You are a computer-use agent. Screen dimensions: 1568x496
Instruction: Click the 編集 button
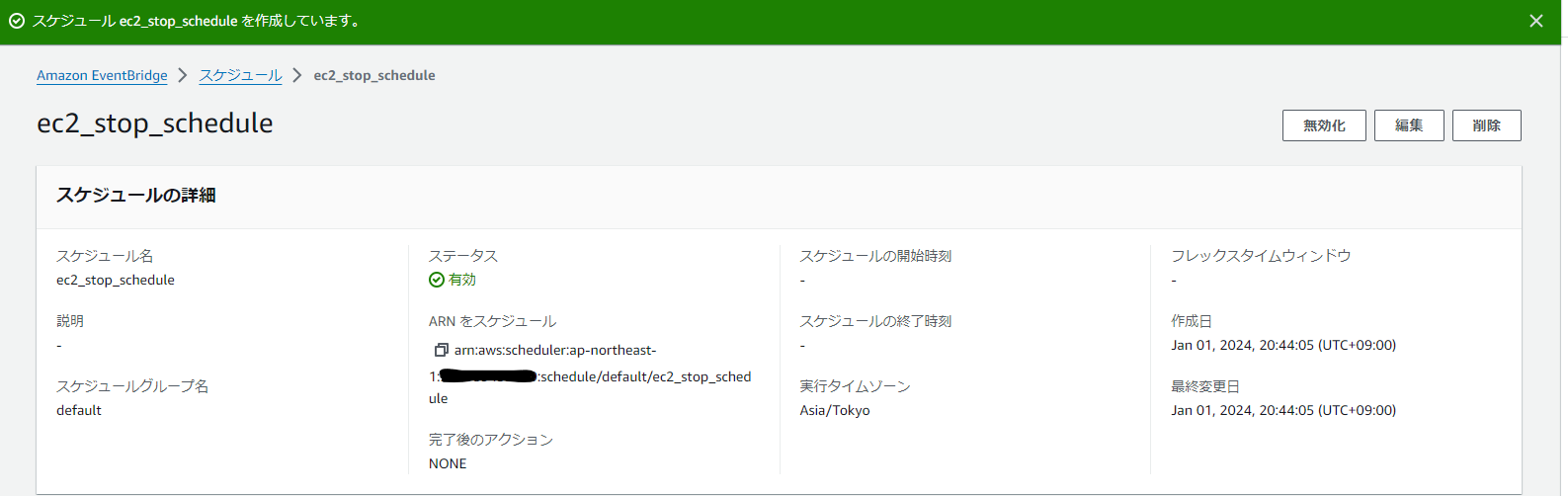pos(1409,125)
